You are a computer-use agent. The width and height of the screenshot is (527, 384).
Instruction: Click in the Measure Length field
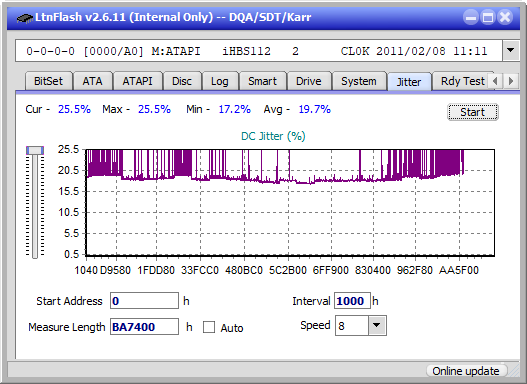point(145,327)
